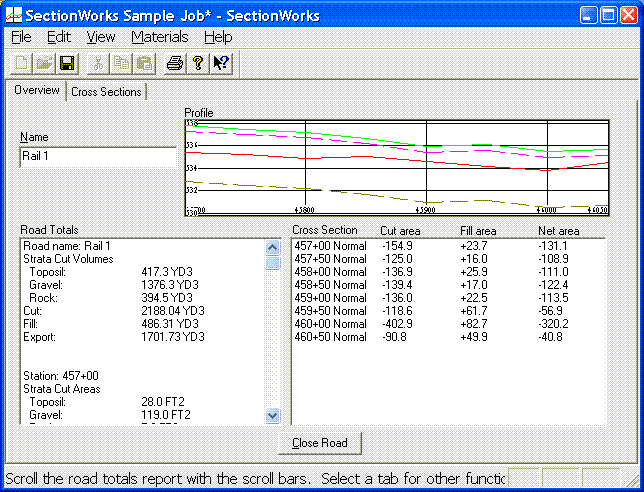Click the Paste clipboard toolbar icon
The height and width of the screenshot is (492, 644).
click(144, 63)
